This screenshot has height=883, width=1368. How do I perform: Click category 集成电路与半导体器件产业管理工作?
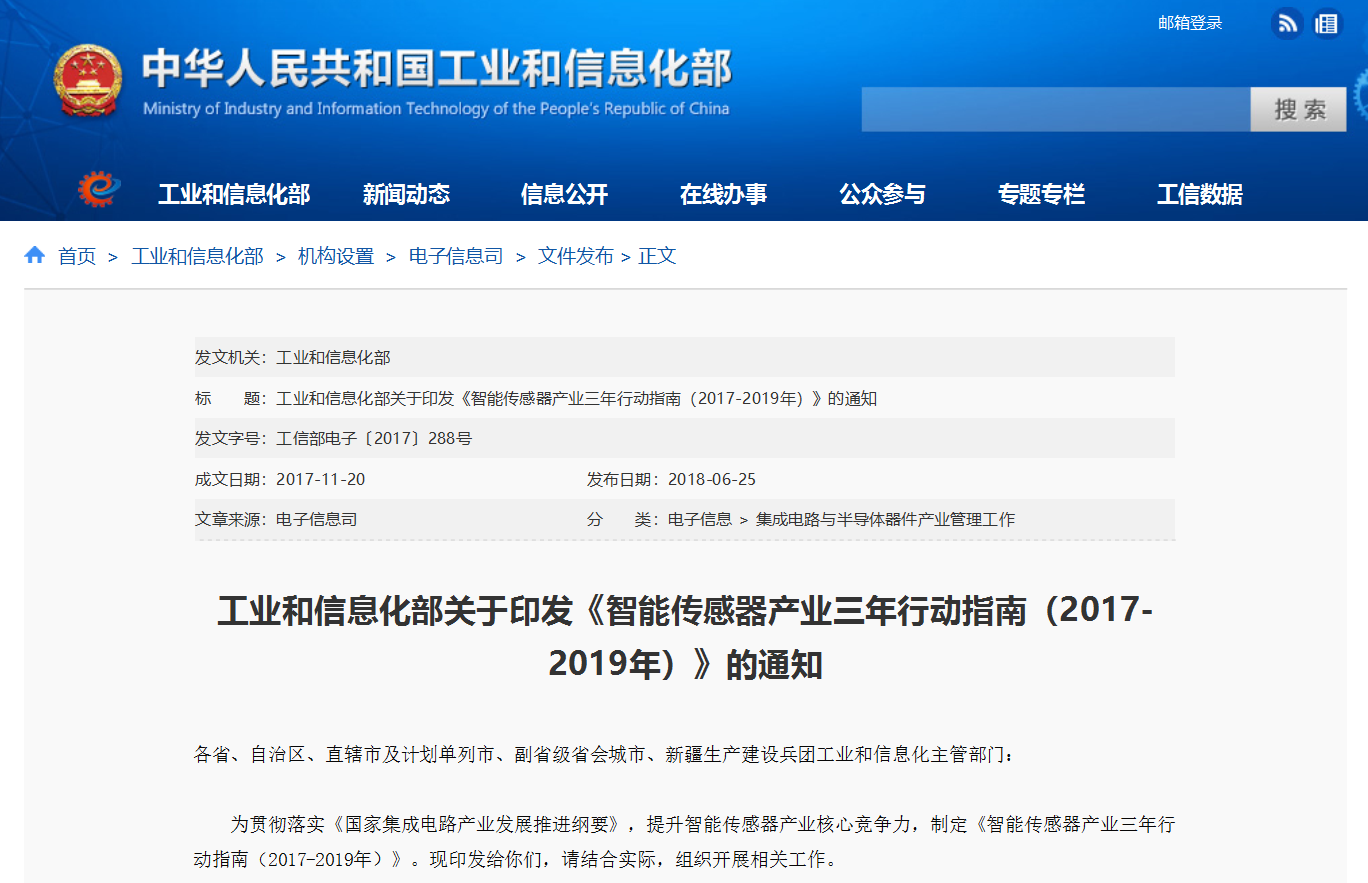pyautogui.click(x=885, y=520)
